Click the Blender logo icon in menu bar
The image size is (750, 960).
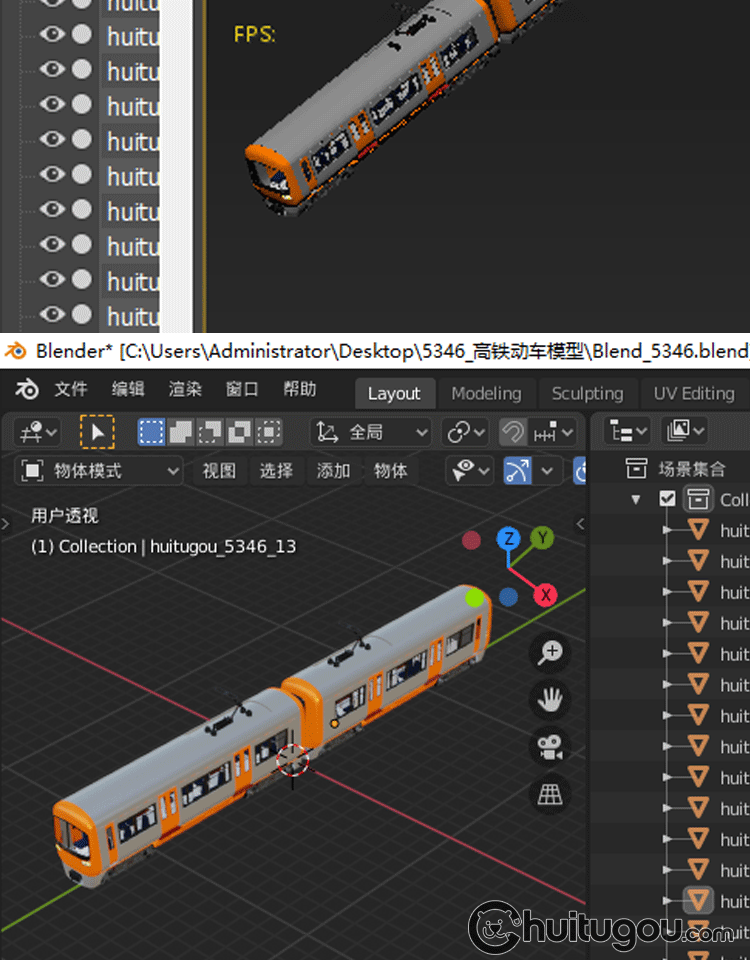click(x=27, y=390)
